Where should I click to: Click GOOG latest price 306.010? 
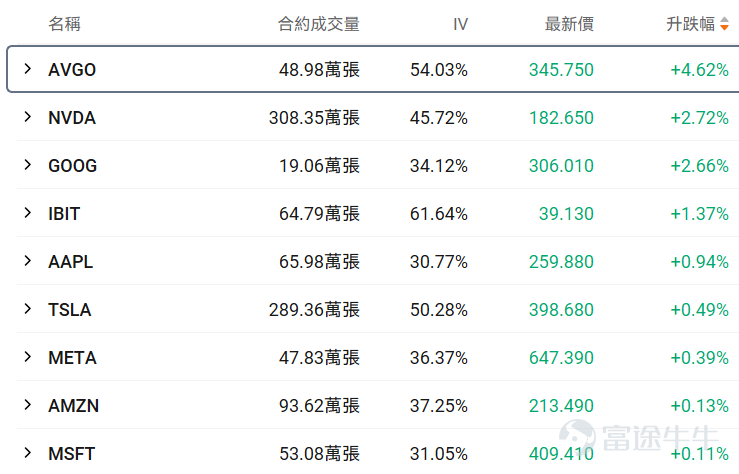[x=561, y=166]
